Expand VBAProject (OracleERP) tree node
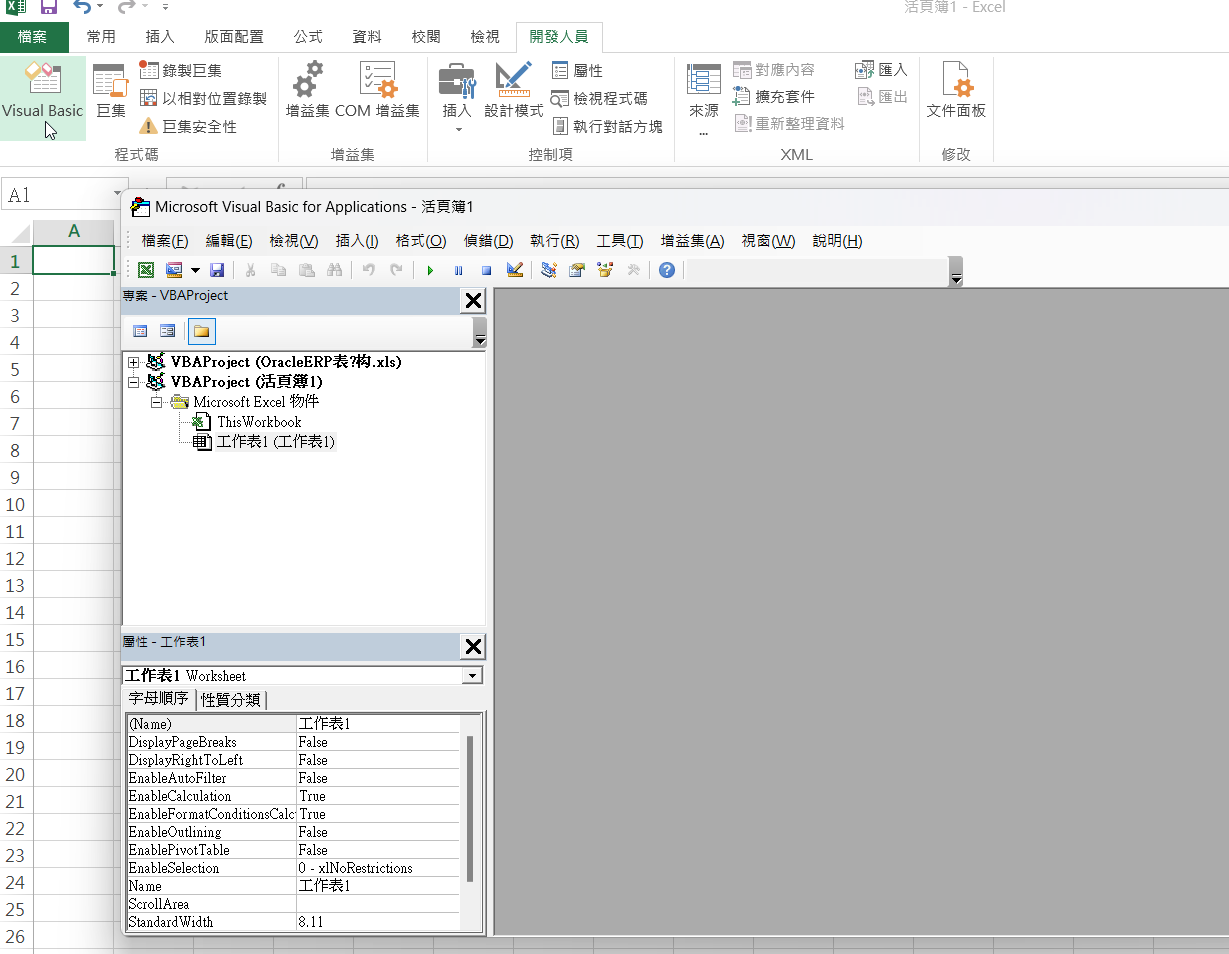This screenshot has height=954, width=1229. 133,362
